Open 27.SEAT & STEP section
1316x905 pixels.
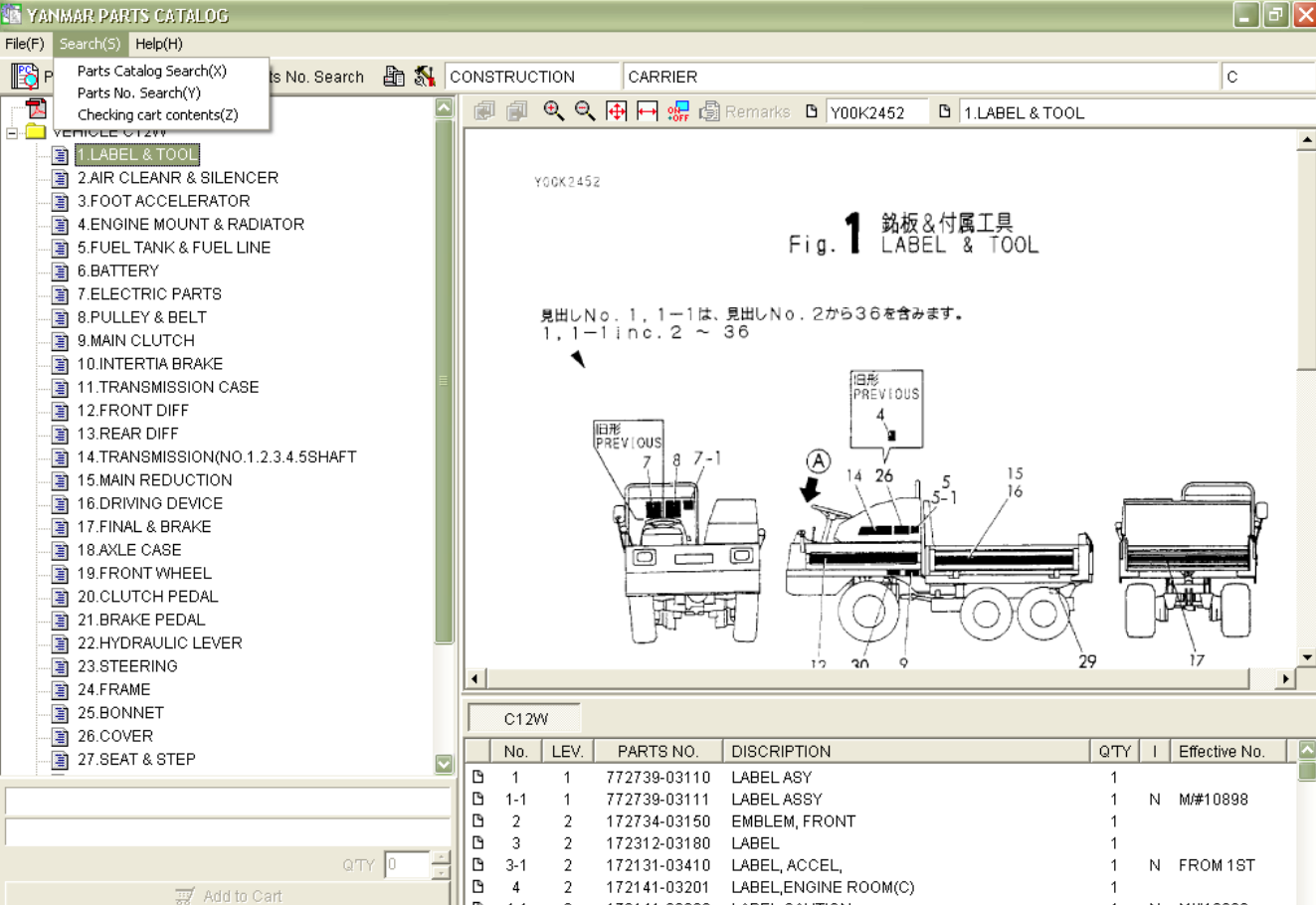pyautogui.click(x=136, y=760)
